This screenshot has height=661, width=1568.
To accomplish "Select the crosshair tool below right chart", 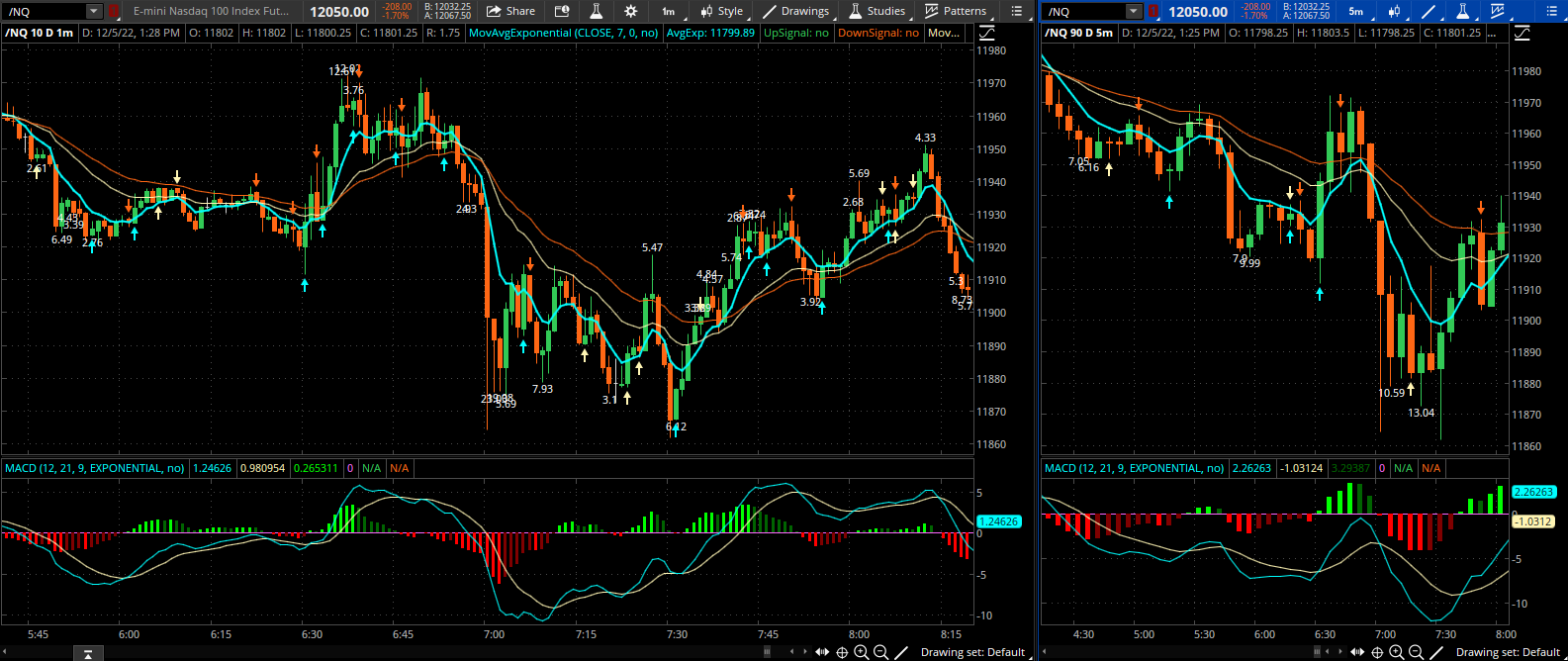I will pos(1377,651).
